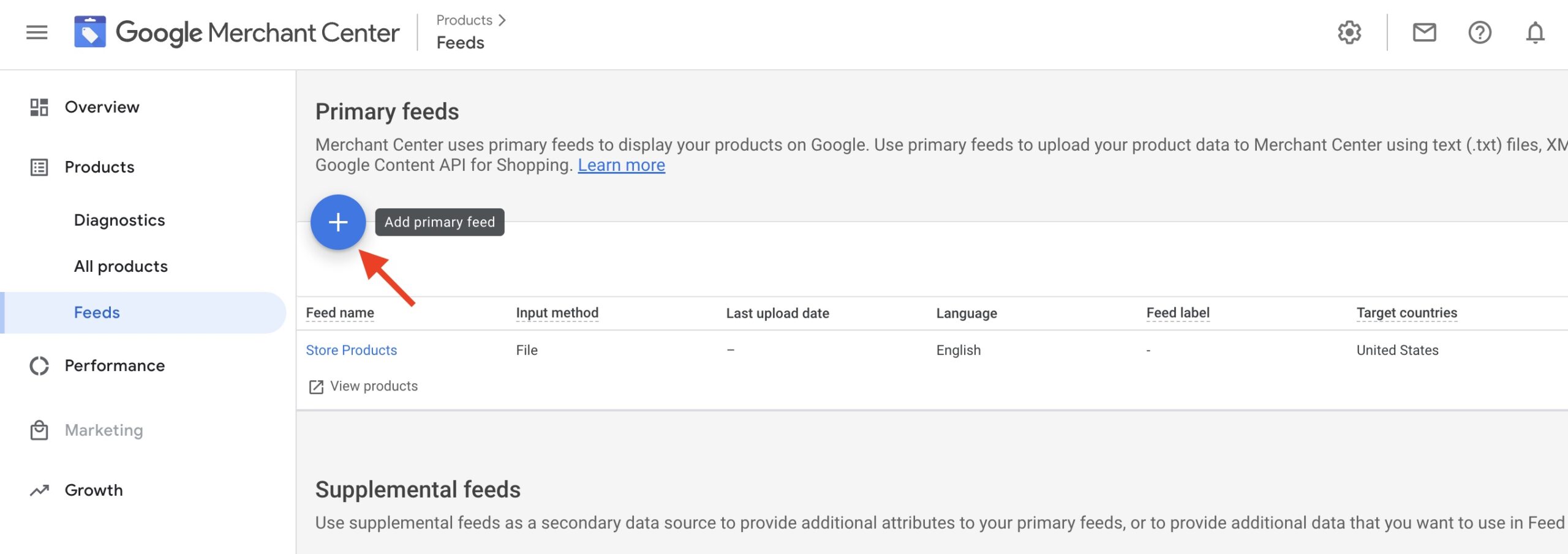Click the Products breadcrumb

[x=464, y=20]
